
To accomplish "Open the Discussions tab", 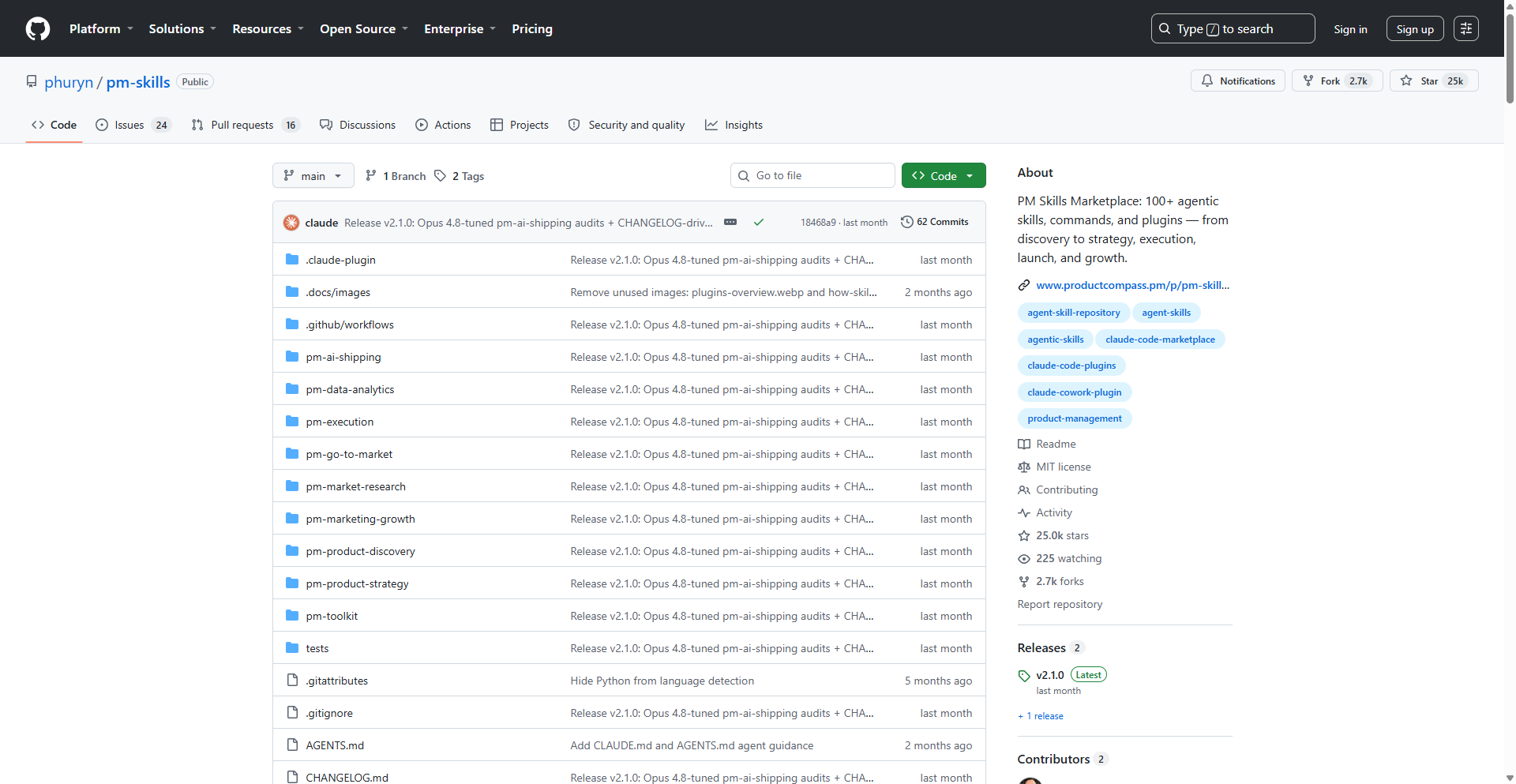I will click(x=357, y=125).
